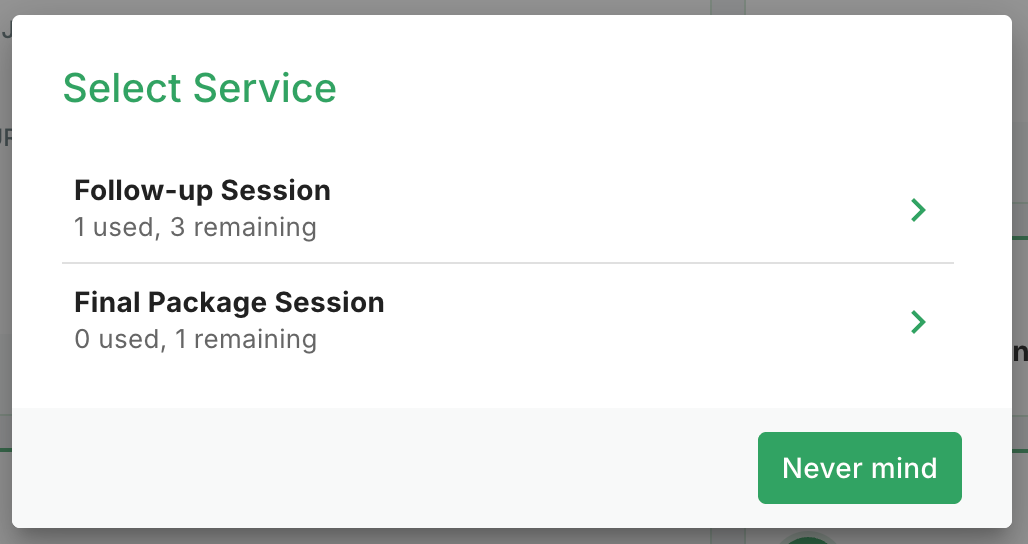1028x544 pixels.
Task: Click the dimmed backdrop below the dialog
Action: (x=400, y=537)
